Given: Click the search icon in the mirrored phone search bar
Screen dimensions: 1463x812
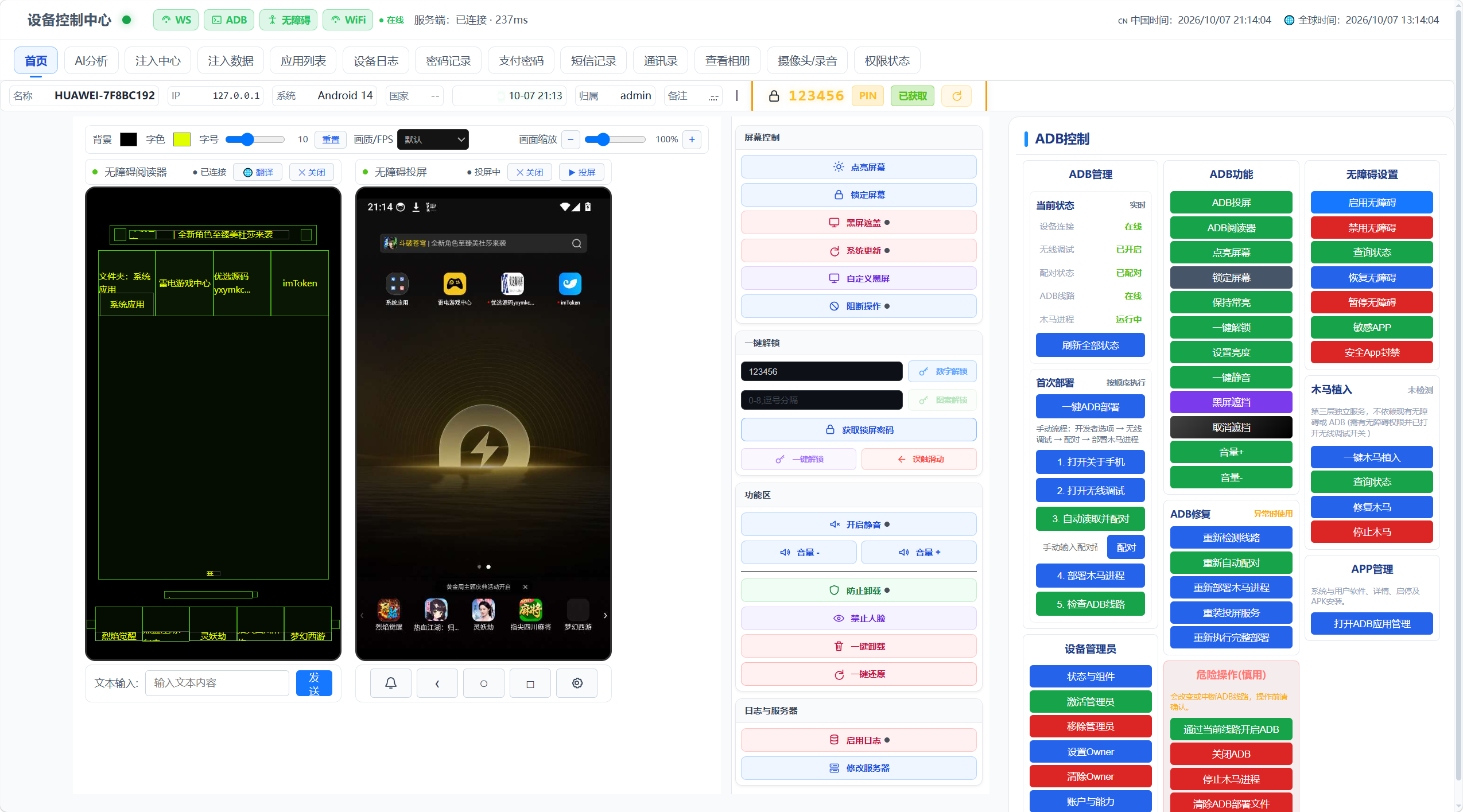Looking at the screenshot, I should 576,243.
